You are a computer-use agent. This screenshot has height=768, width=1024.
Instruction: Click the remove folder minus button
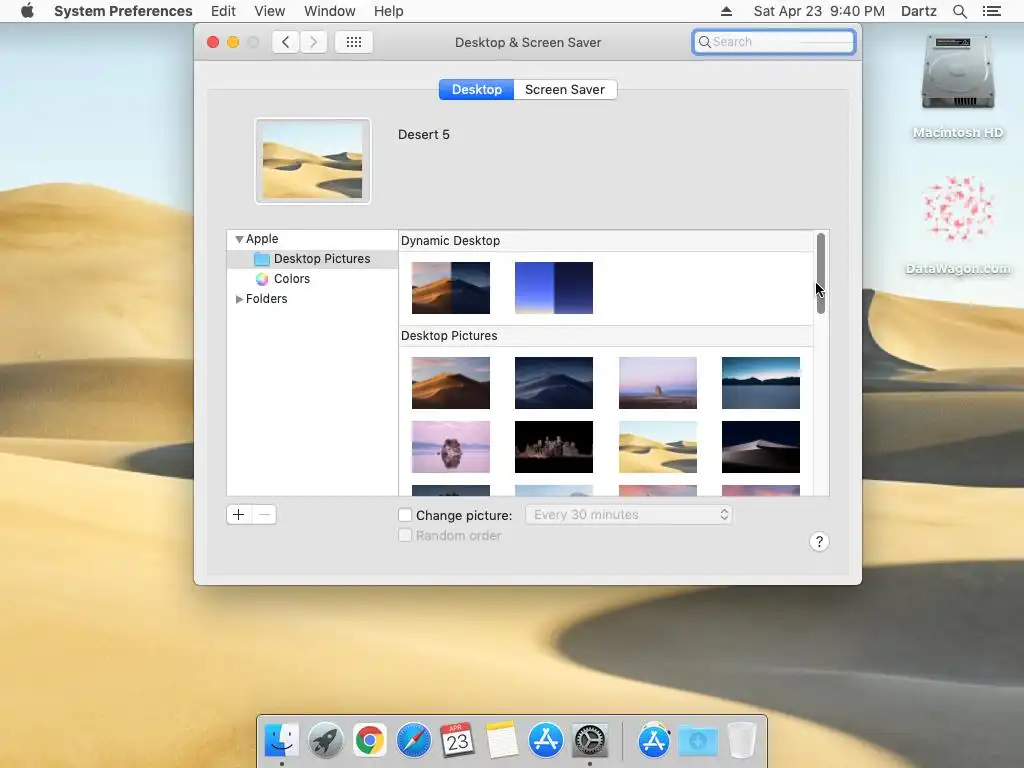click(264, 515)
